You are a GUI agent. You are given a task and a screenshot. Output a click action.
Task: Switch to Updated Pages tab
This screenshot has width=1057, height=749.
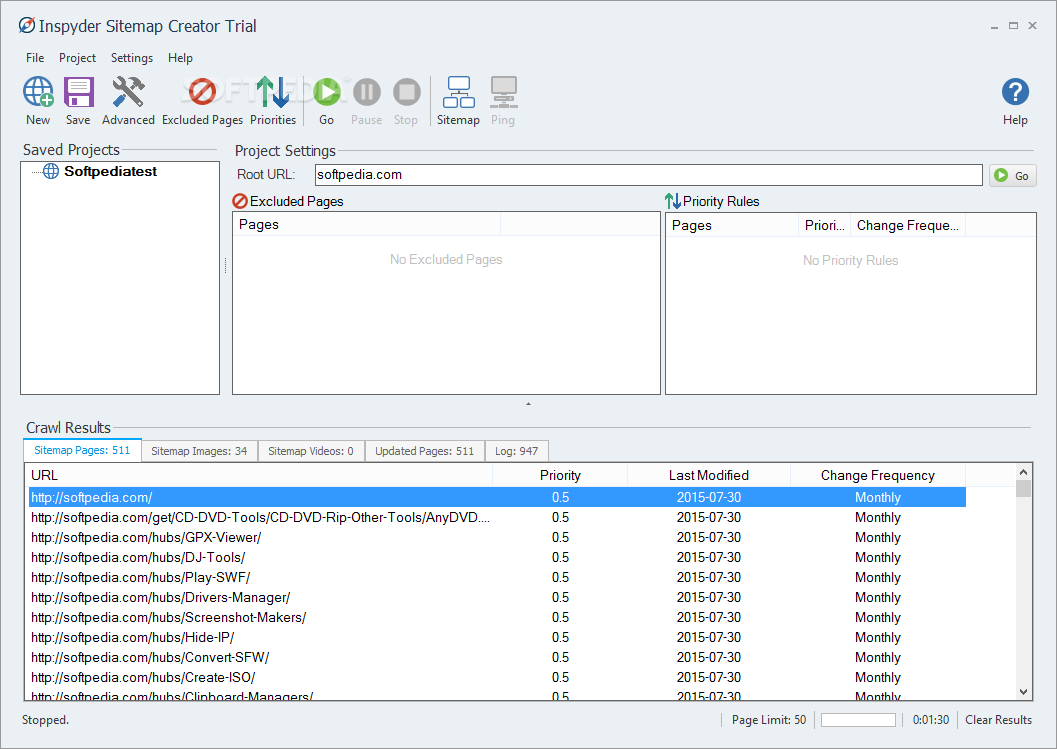[425, 451]
